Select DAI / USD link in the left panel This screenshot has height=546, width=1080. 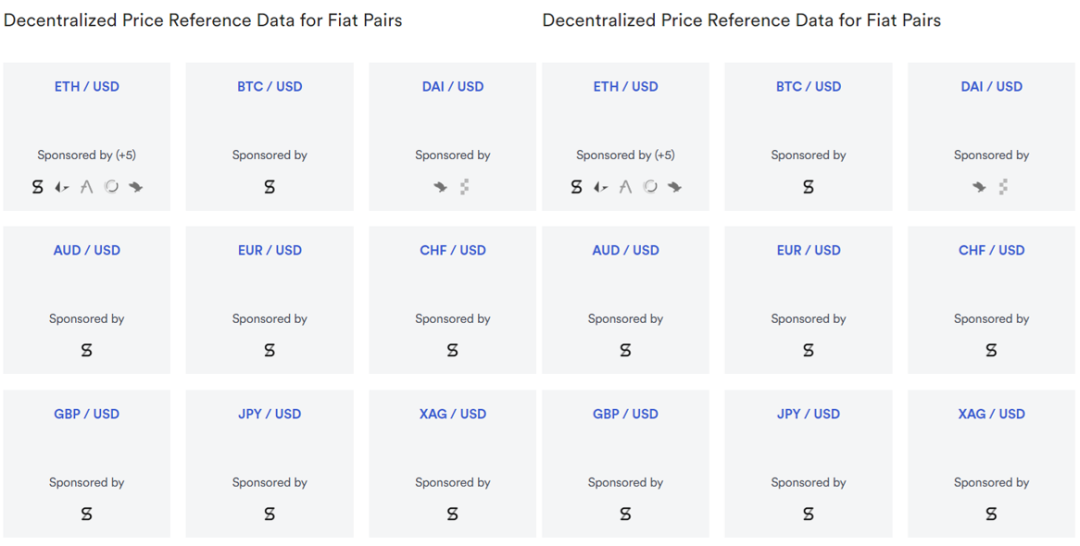(x=452, y=87)
